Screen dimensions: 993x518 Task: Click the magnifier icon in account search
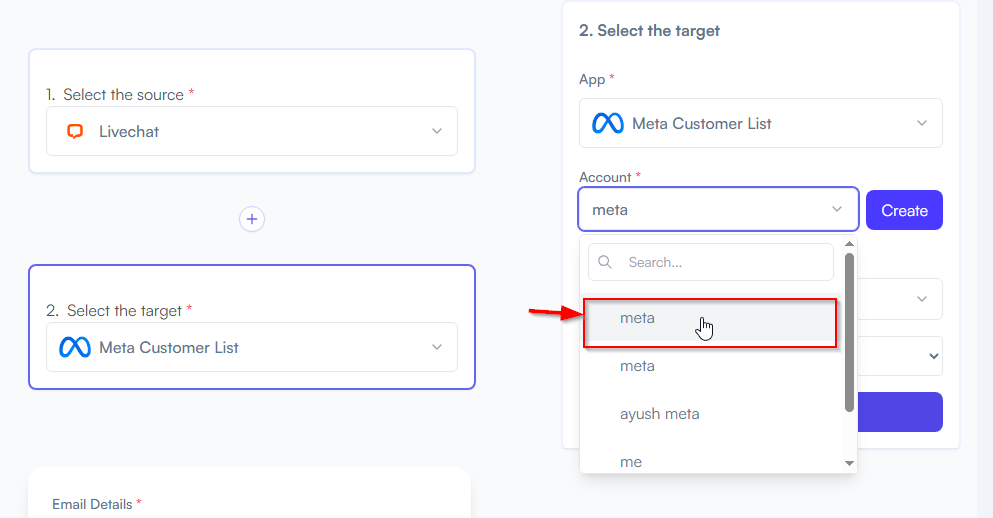coord(605,262)
